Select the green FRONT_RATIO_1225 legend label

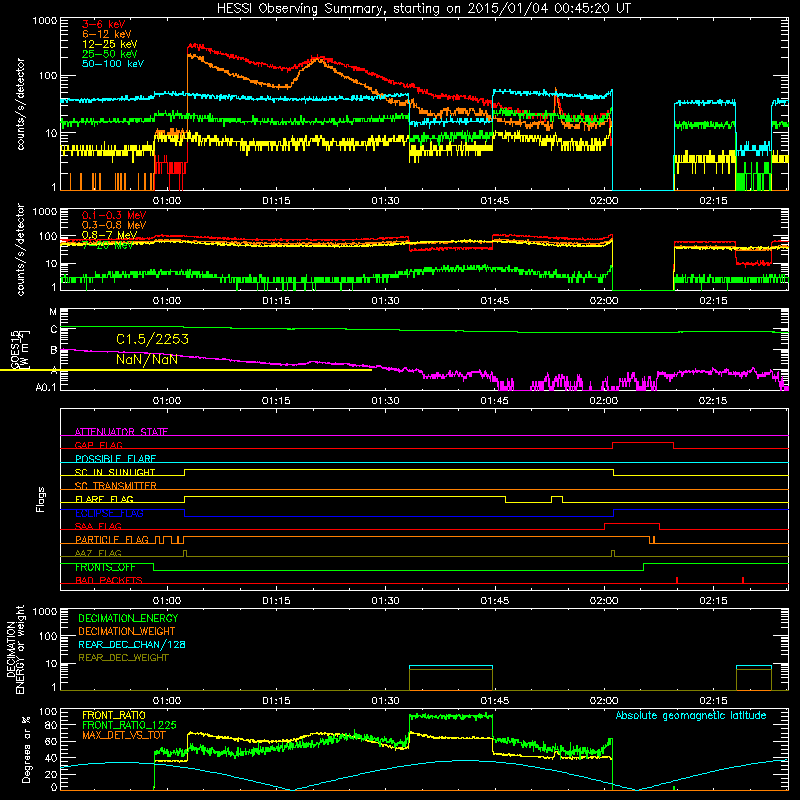pyautogui.click(x=129, y=725)
